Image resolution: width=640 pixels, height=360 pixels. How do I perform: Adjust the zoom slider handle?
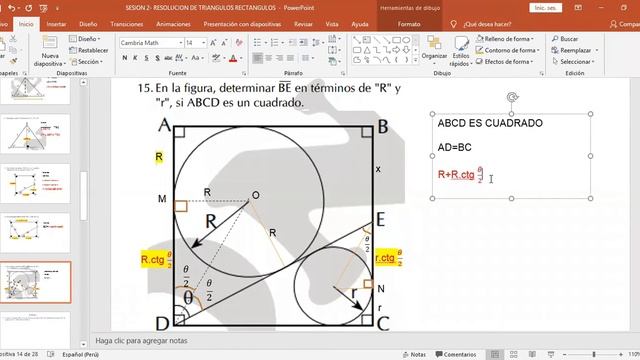click(594, 354)
